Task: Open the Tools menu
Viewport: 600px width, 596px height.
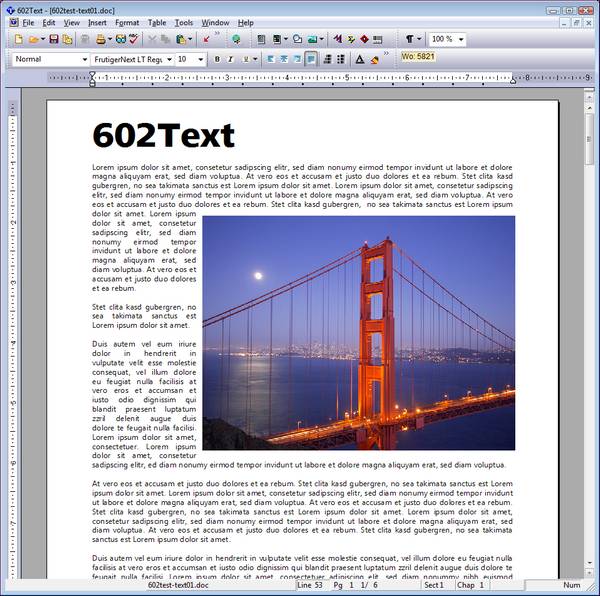Action: [x=184, y=23]
